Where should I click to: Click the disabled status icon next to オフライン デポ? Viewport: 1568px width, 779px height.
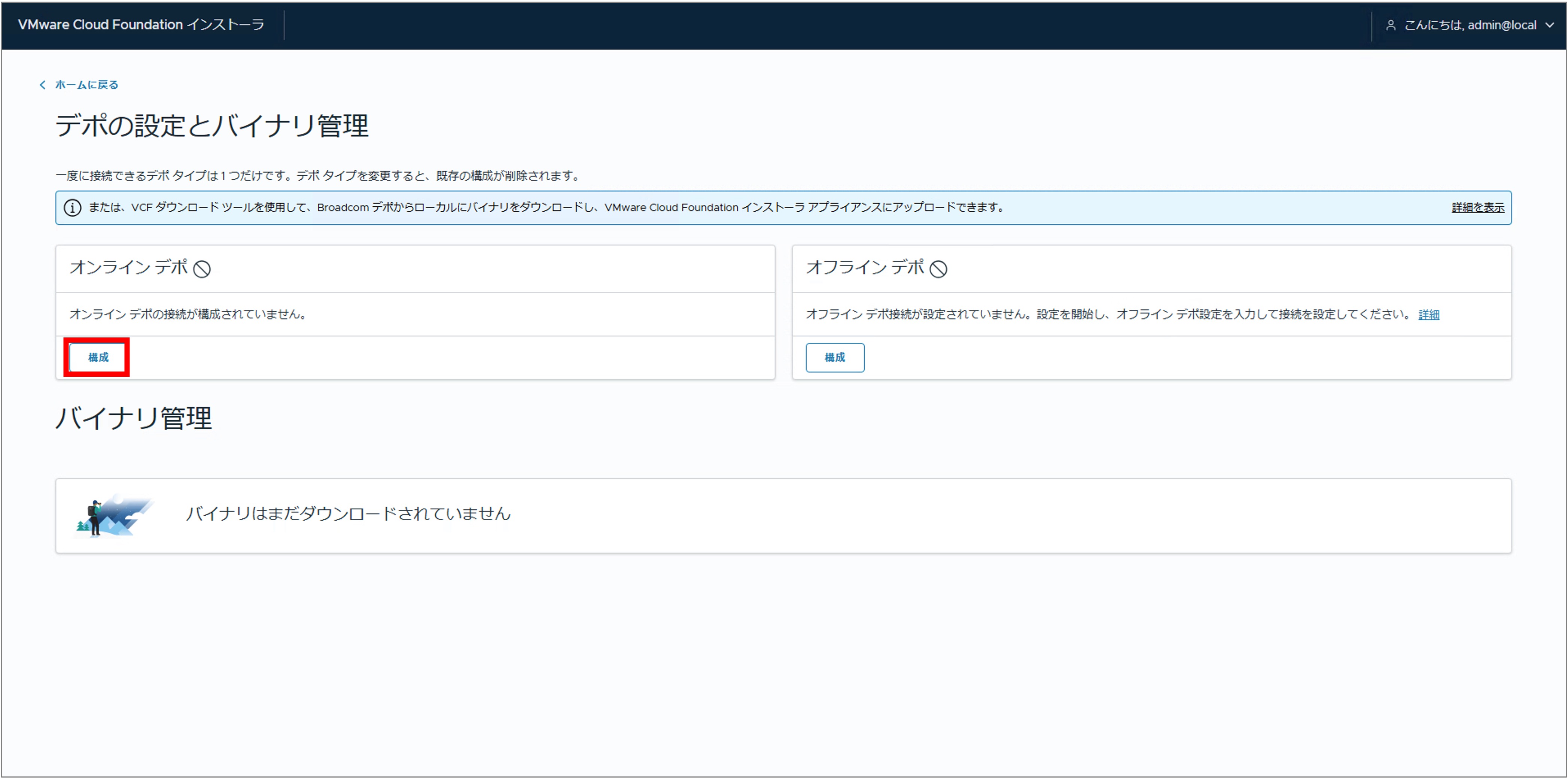pyautogui.click(x=939, y=269)
